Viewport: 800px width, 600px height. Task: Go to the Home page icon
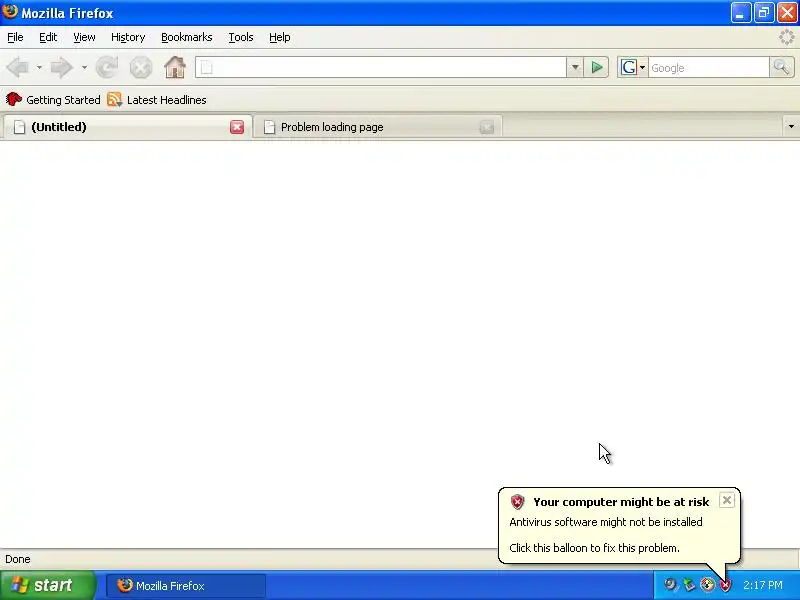[x=175, y=67]
